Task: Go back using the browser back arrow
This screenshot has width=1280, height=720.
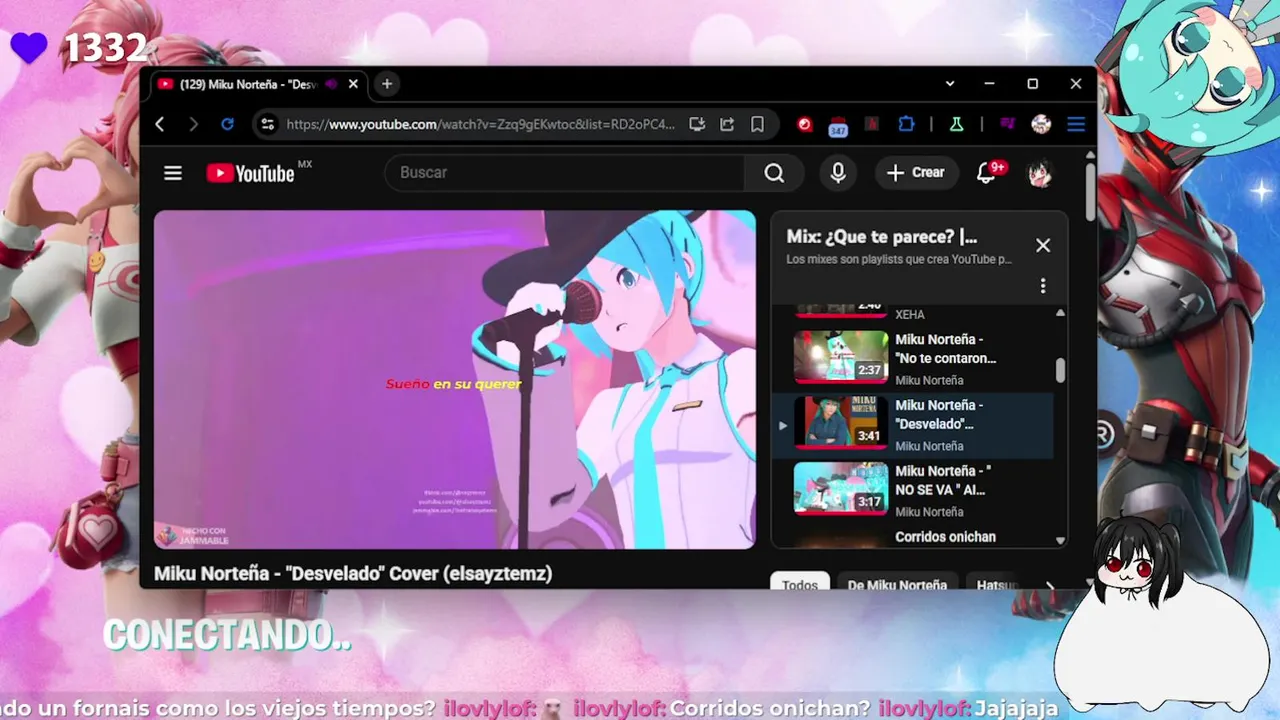Action: coord(160,124)
